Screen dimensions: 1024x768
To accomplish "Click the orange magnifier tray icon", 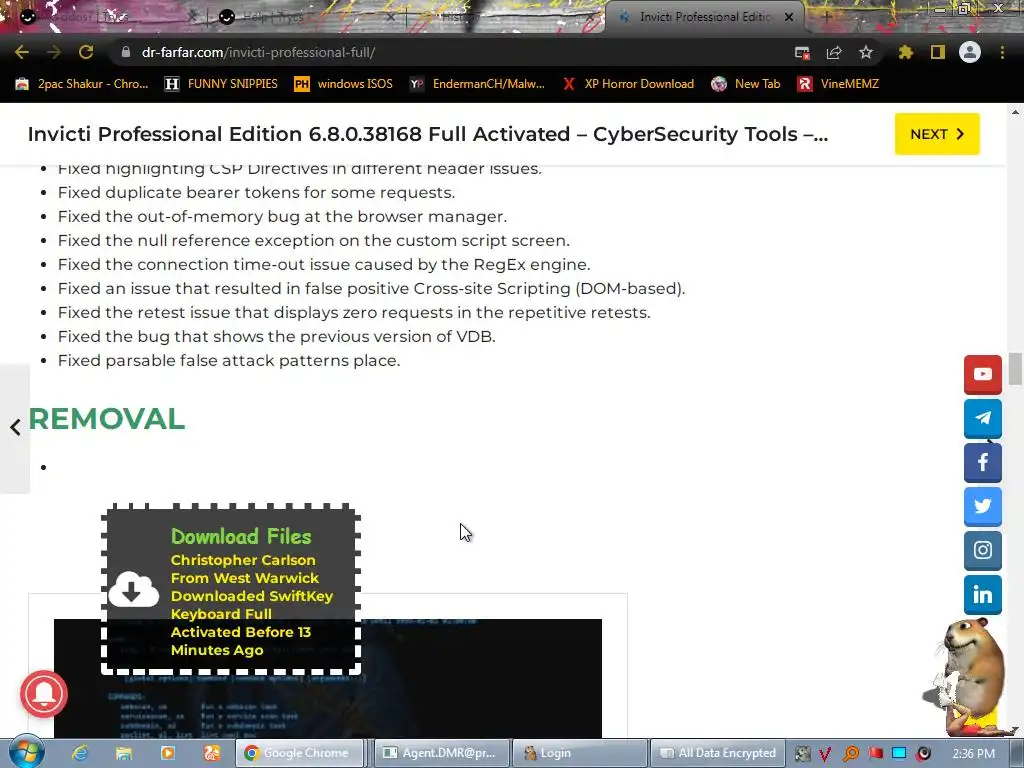I will point(851,754).
